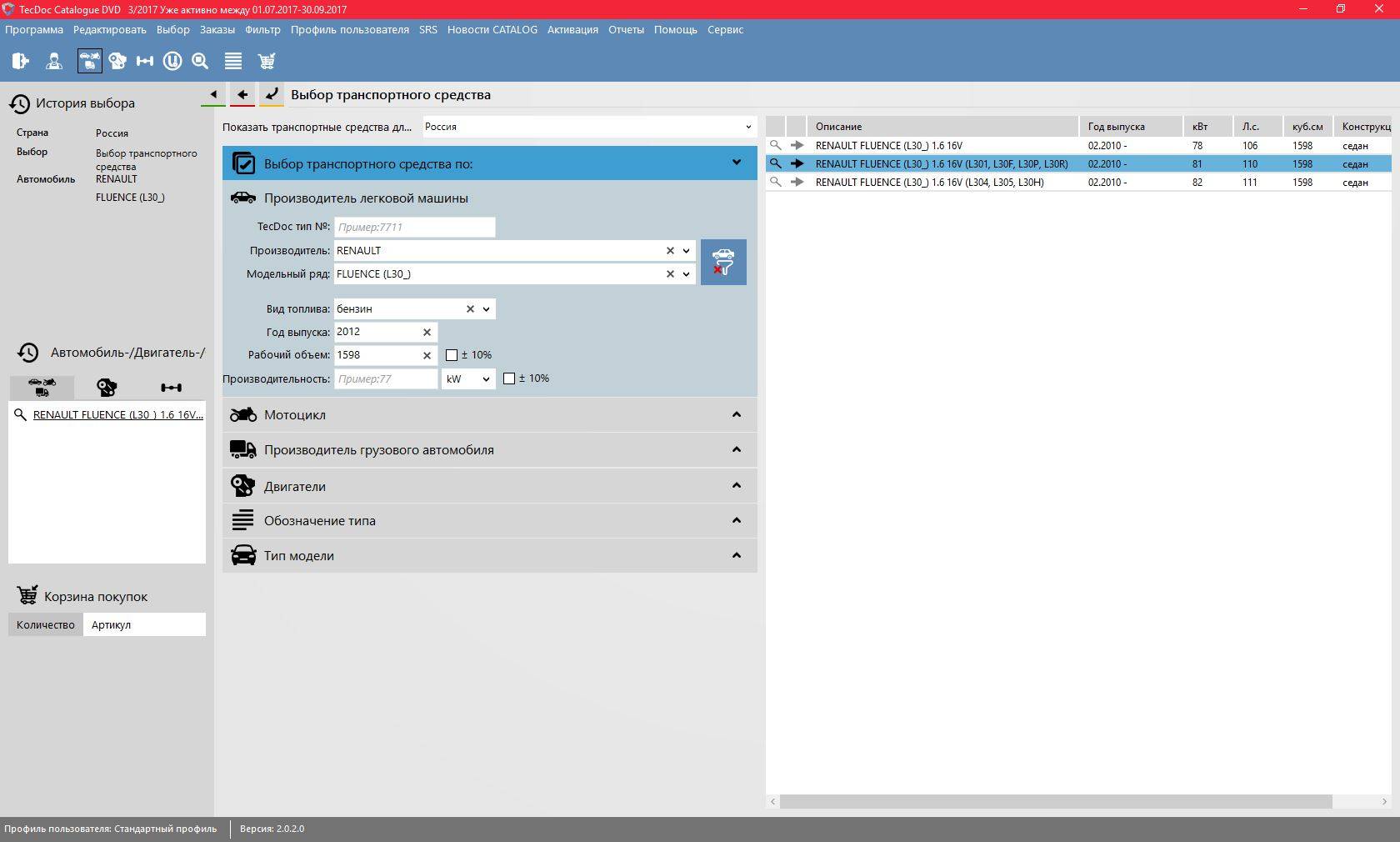This screenshot has width=1400, height=842.
Task: Open the article search magnifier toolbar icon
Action: 200,61
